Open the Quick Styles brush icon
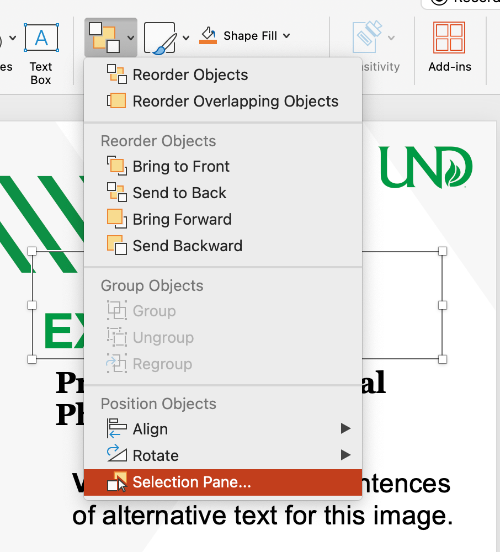This screenshot has width=500, height=552. (160, 38)
